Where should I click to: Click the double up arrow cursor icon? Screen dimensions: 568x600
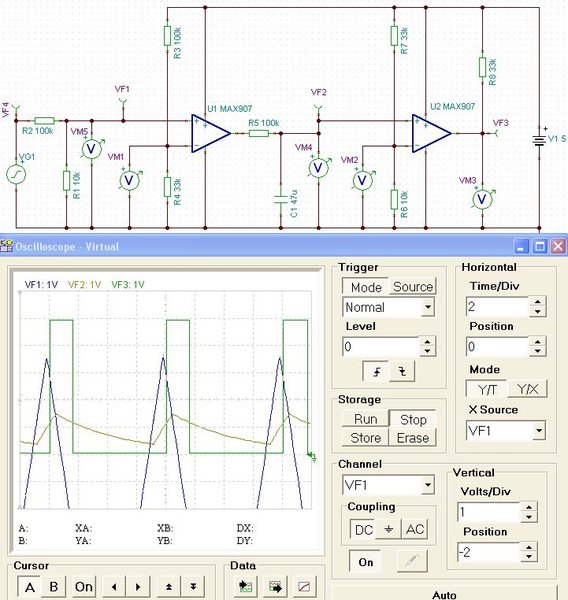(x=169, y=586)
